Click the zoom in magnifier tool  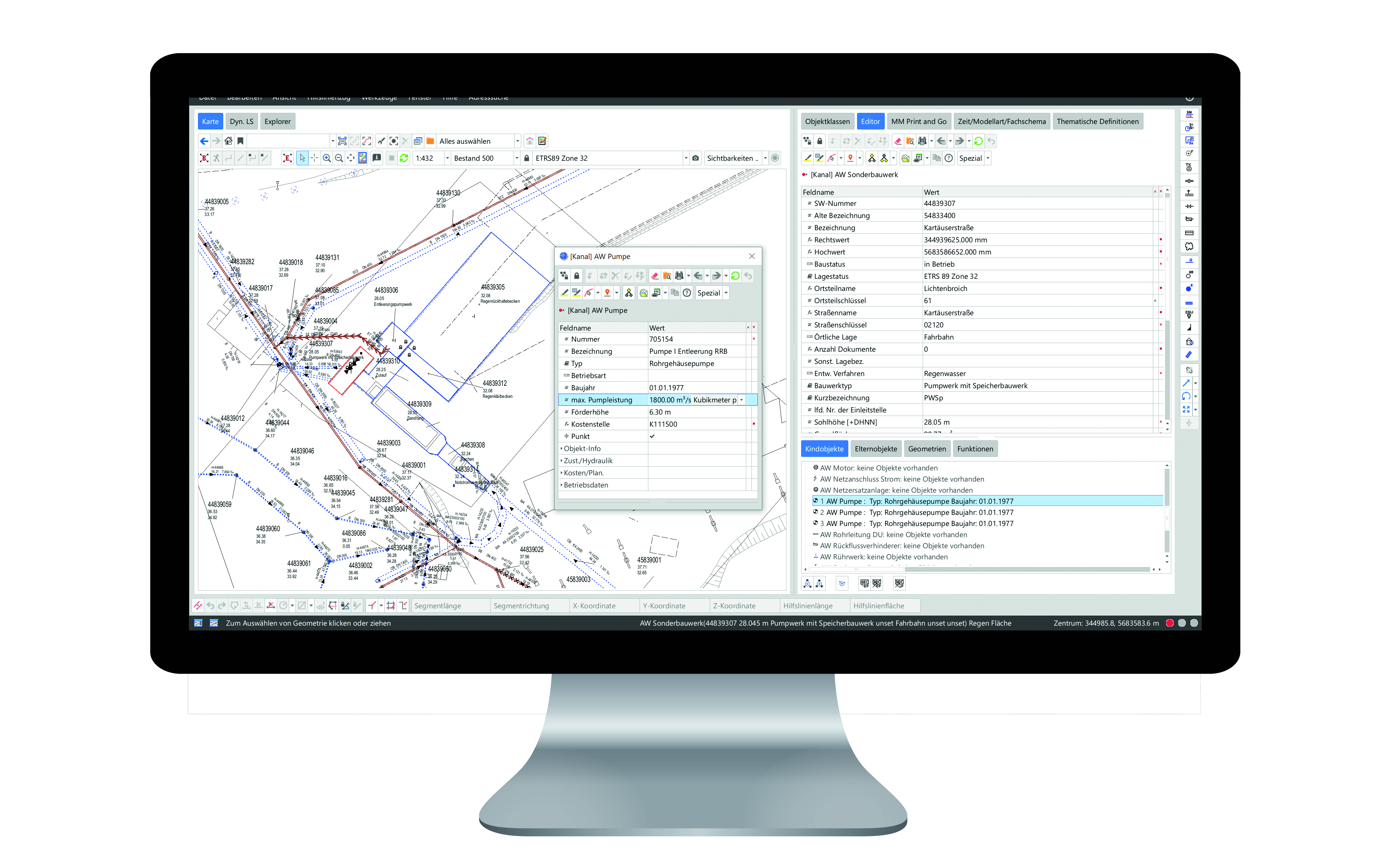pos(326,158)
